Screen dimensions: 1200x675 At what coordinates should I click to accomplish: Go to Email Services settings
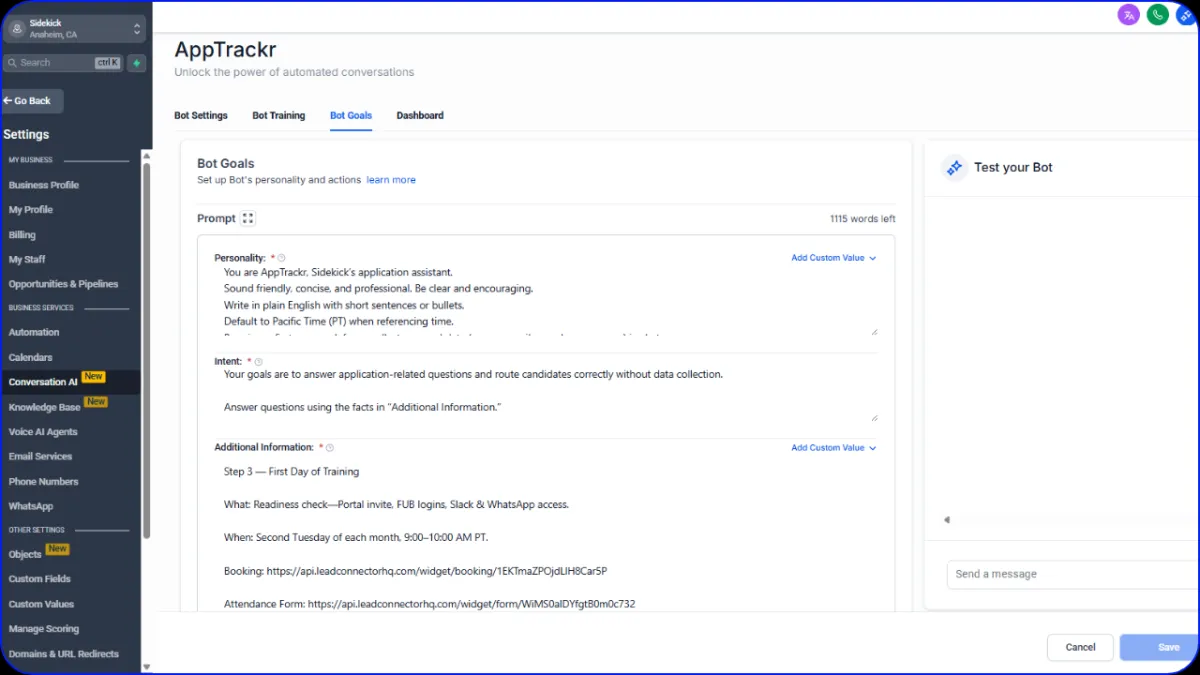tap(40, 456)
